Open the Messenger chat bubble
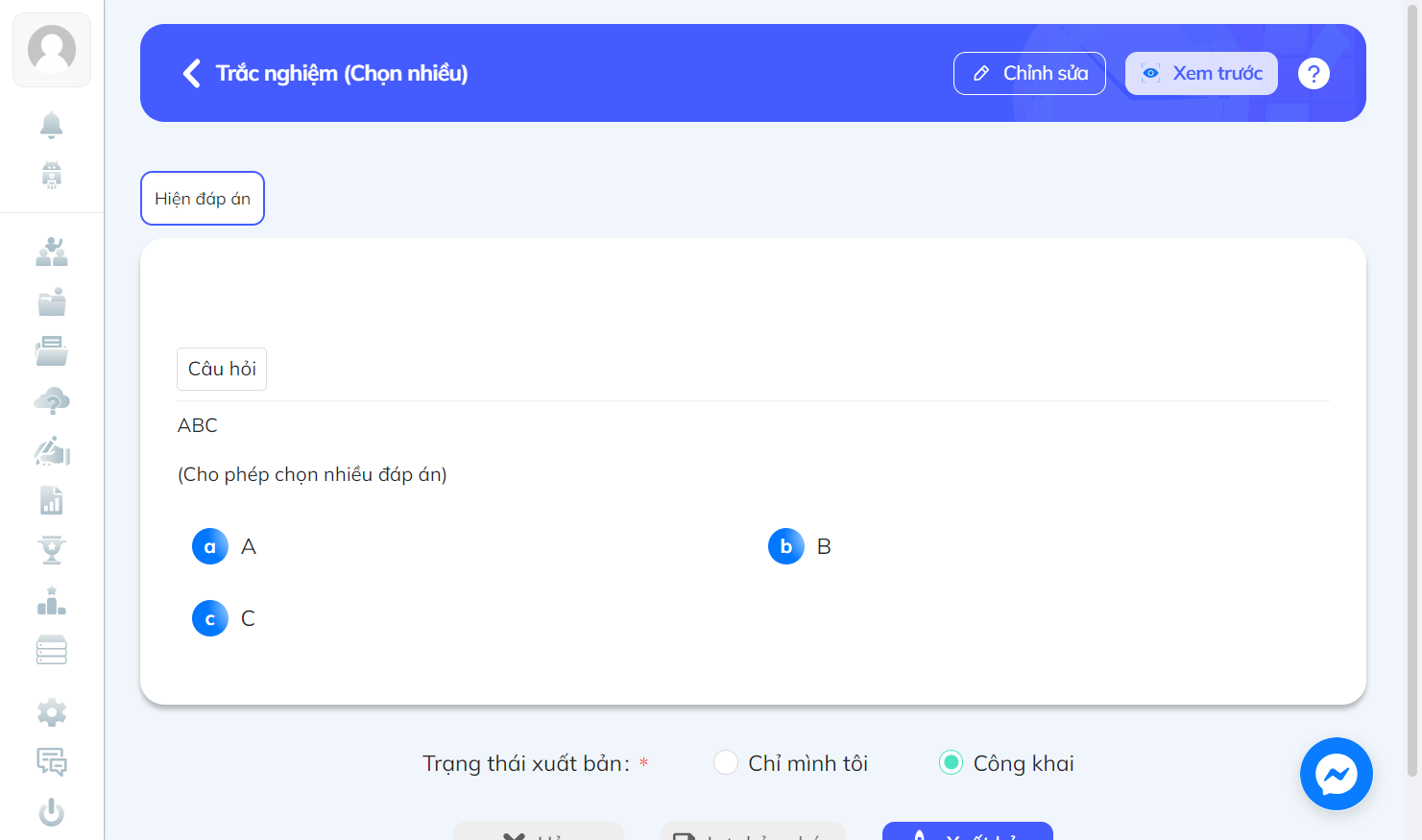The width and height of the screenshot is (1422, 840). pos(1337,774)
